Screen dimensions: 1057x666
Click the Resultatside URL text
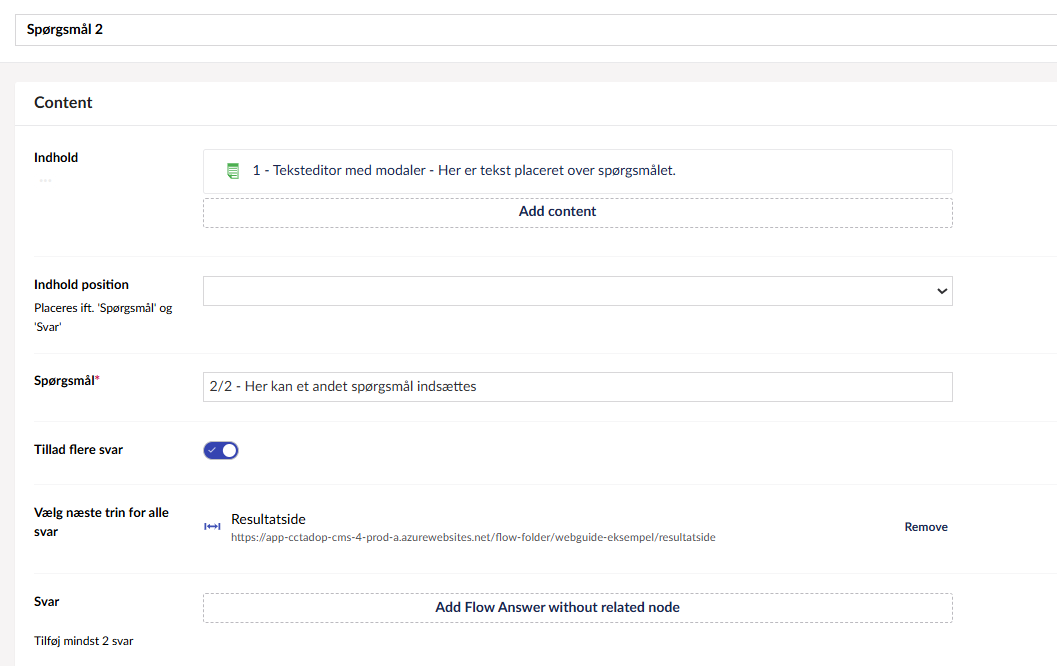pos(473,537)
